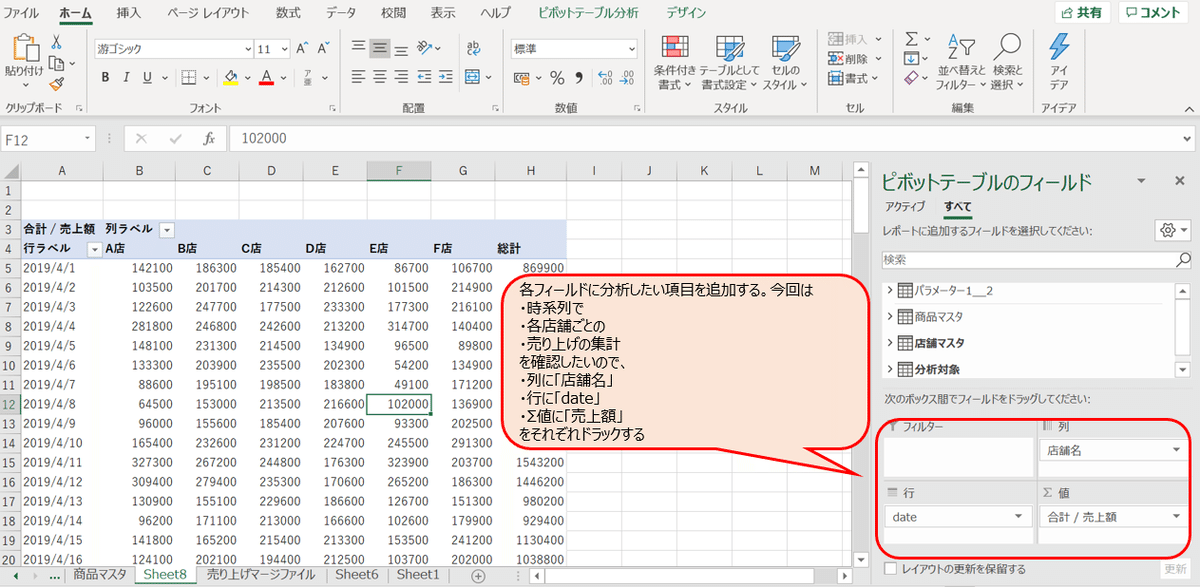Viewport: 1200px width, 587px height.
Task: Expand パラメーター1__2 table in field list
Action: [890, 290]
